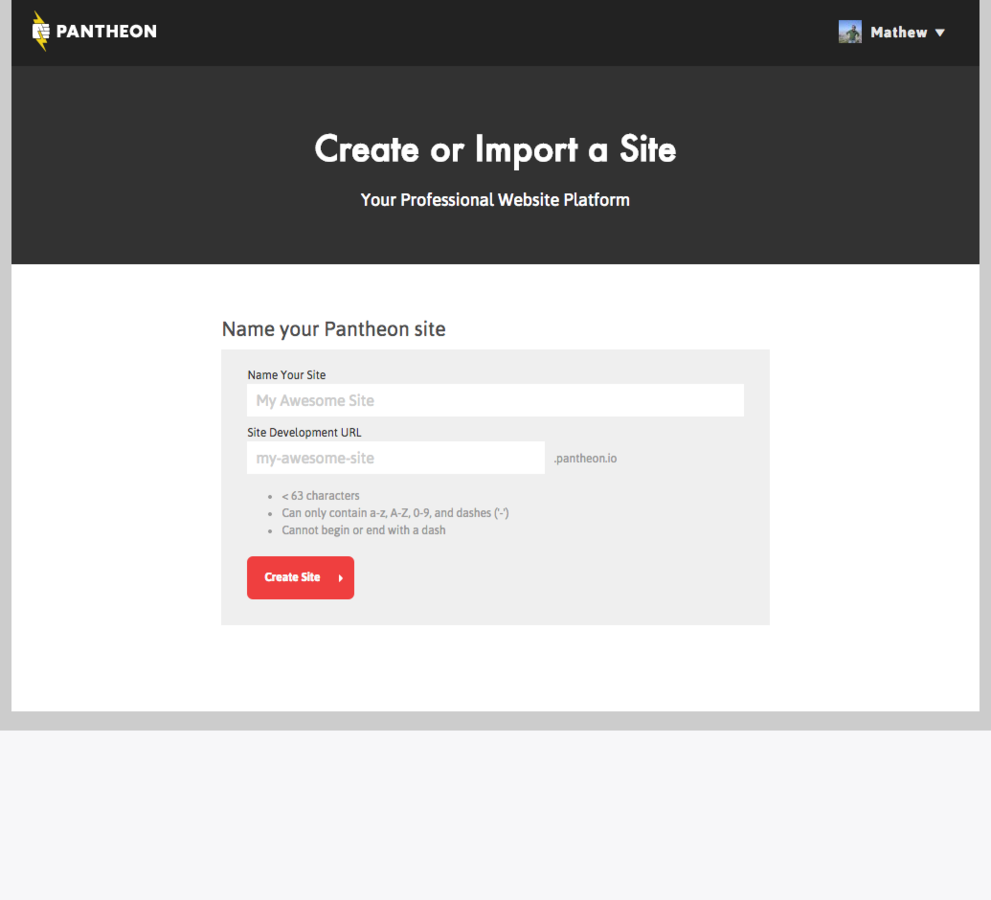
Task: Click the arrow icon on Create Site button
Action: click(x=341, y=578)
